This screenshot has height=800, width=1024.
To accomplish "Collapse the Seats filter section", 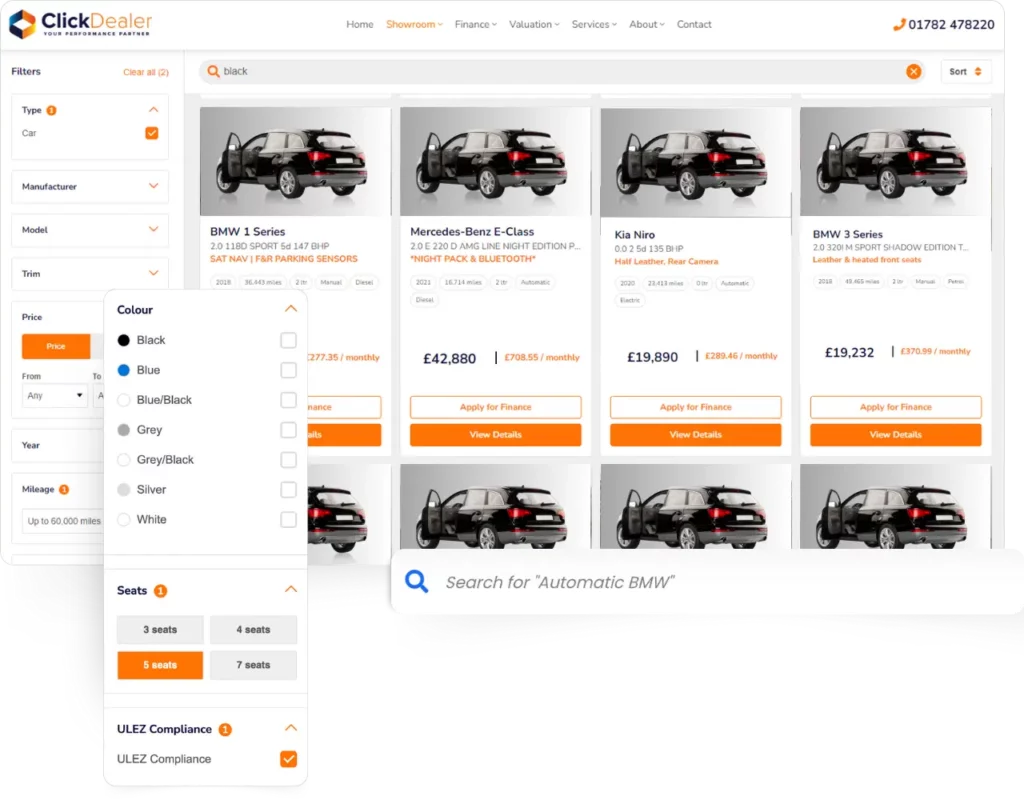I will [291, 589].
